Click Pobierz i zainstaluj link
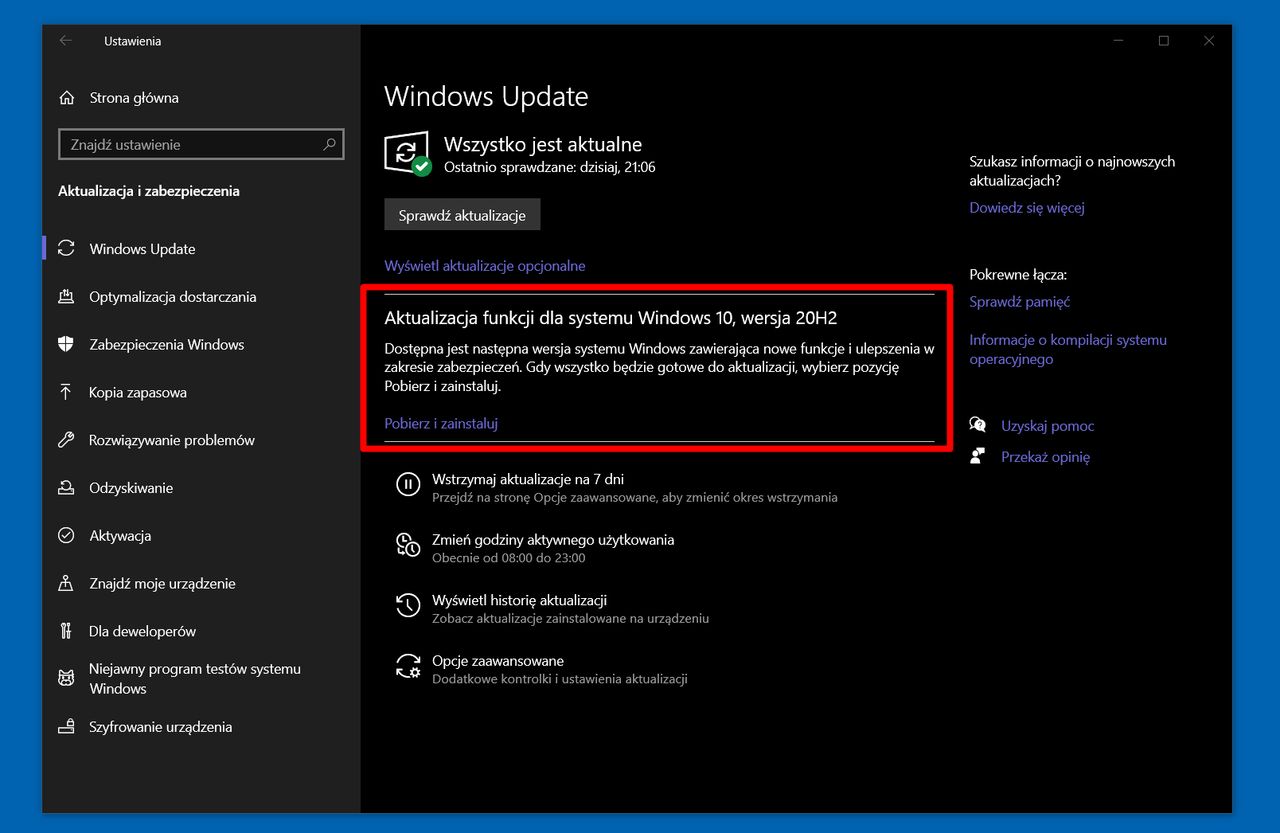The width and height of the screenshot is (1280, 833). (x=441, y=423)
